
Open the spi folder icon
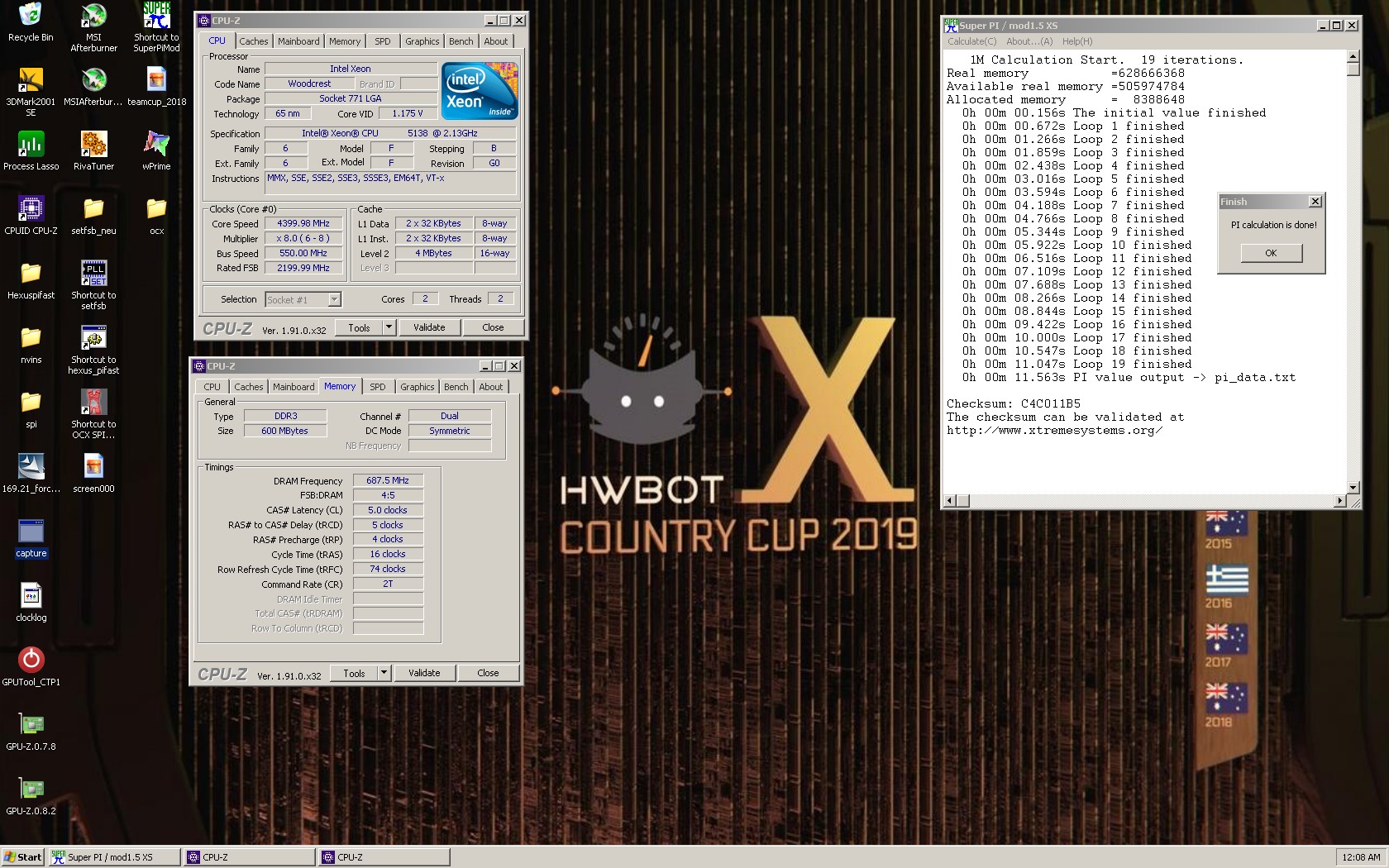(31, 409)
